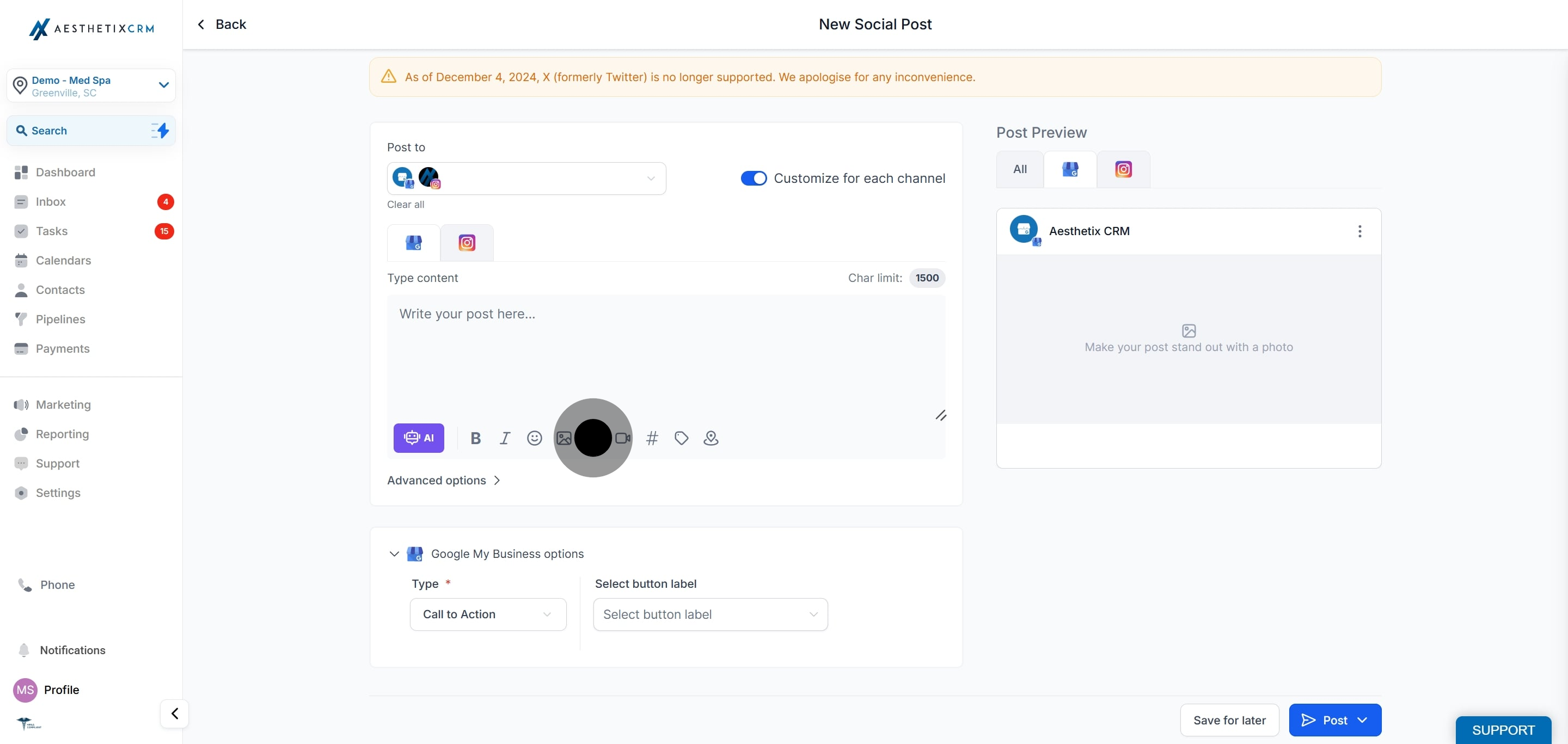Click into the Write your post text area
Image resolution: width=1568 pixels, height=744 pixels.
[665, 353]
